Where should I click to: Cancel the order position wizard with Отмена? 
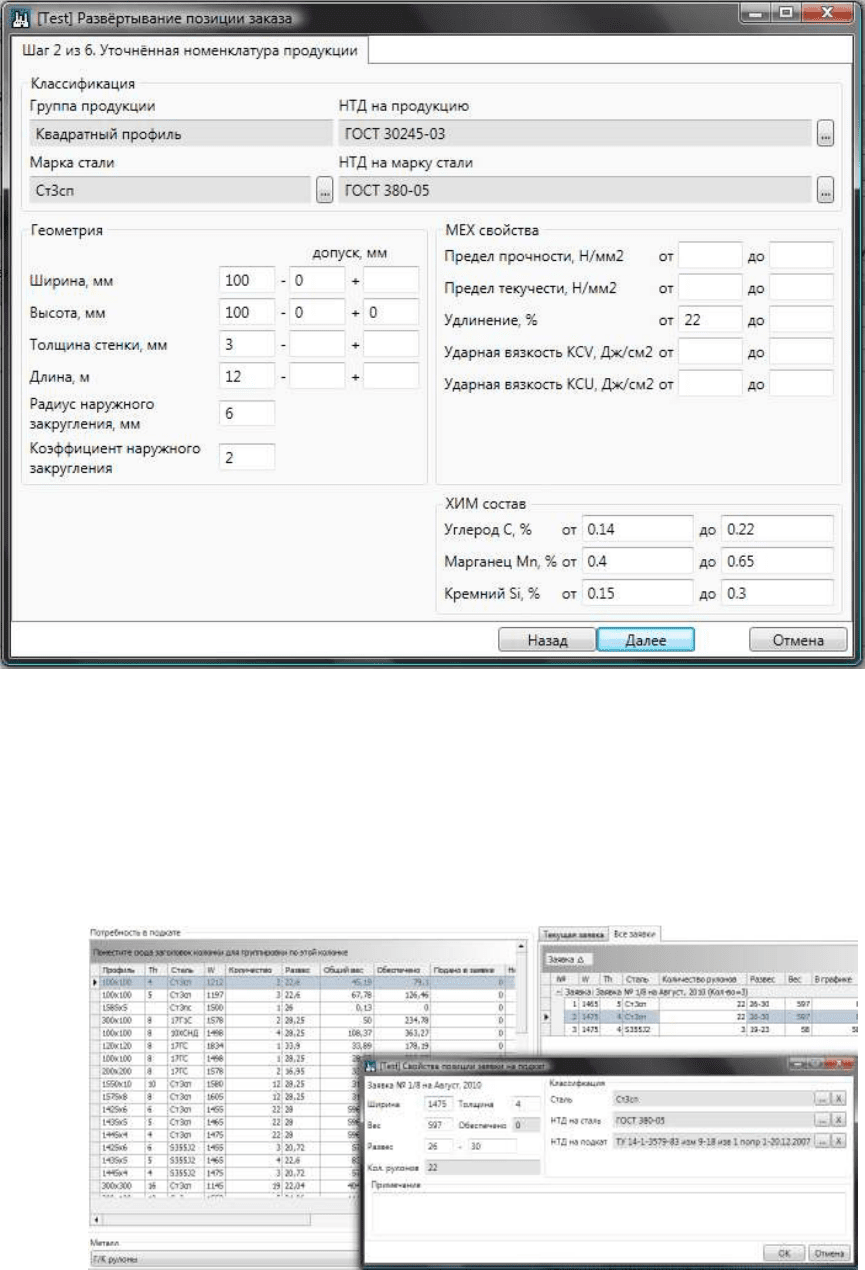[799, 641]
